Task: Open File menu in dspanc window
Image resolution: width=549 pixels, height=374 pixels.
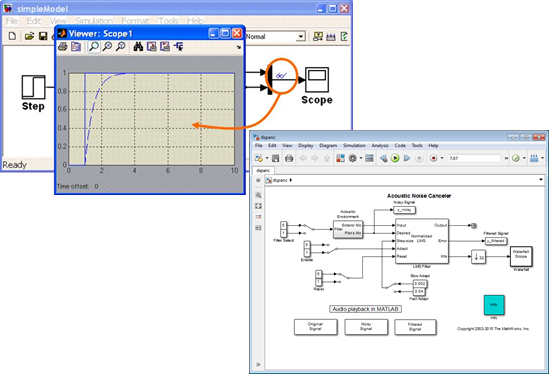Action: tap(258, 146)
